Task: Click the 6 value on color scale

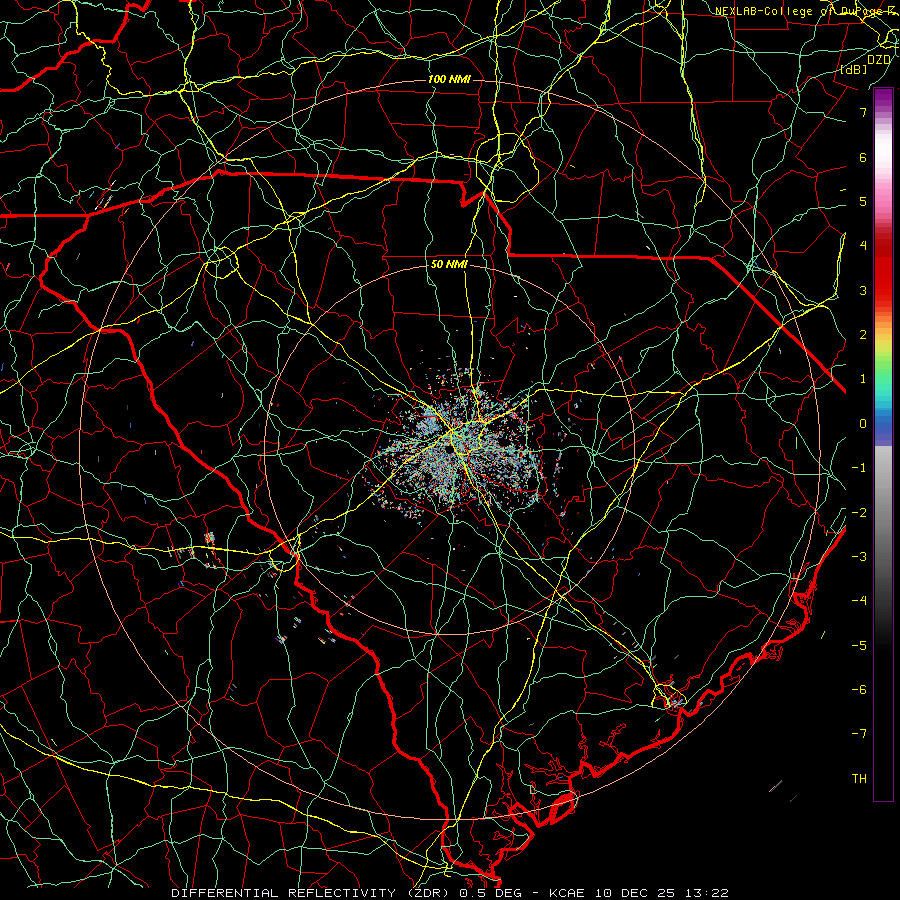Action: click(863, 157)
